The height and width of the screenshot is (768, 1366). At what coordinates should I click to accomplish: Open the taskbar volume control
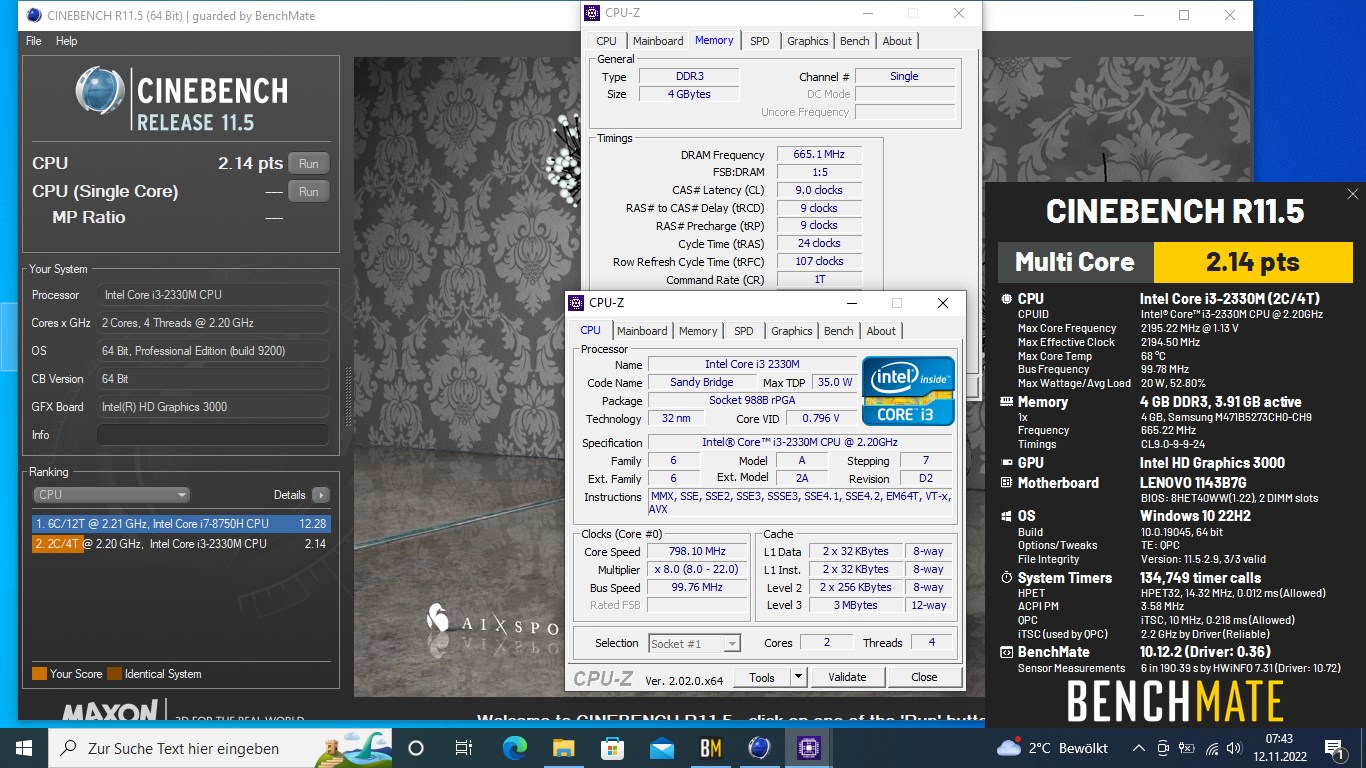click(1235, 748)
